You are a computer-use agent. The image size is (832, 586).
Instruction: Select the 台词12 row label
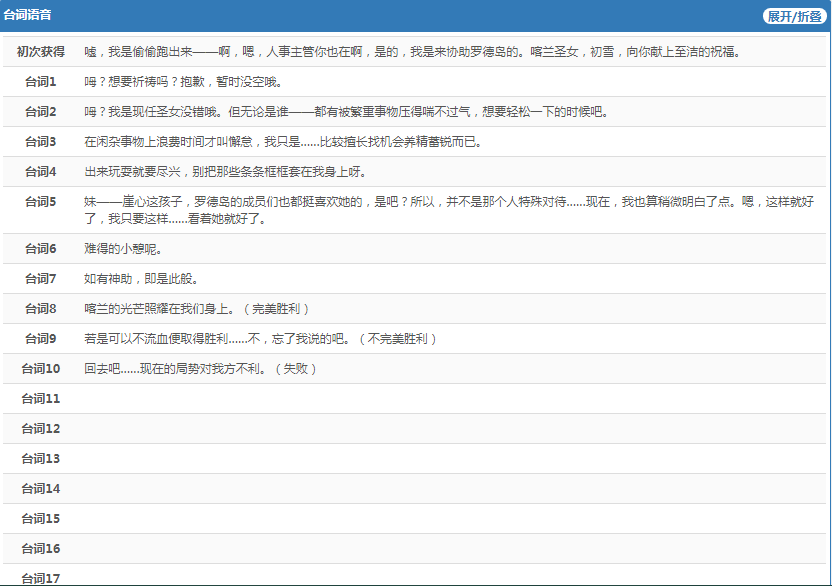click(41, 428)
